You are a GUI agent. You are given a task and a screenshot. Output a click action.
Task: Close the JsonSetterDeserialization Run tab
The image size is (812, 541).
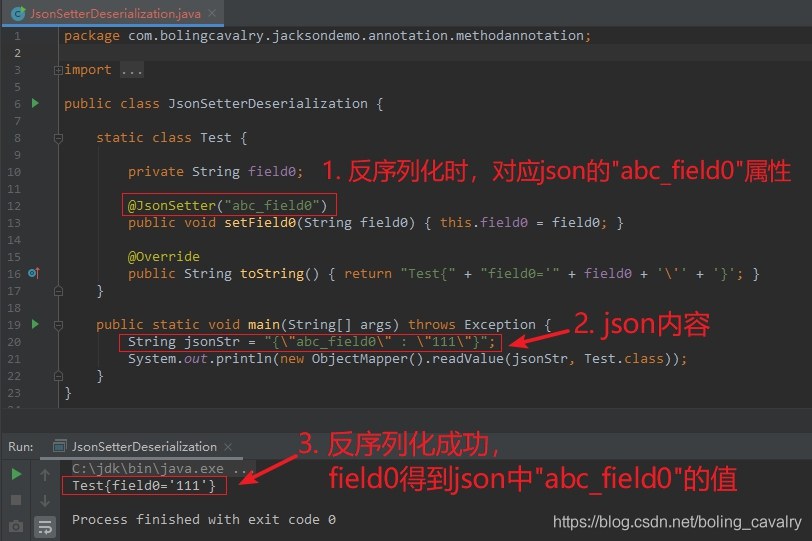pyautogui.click(x=228, y=446)
